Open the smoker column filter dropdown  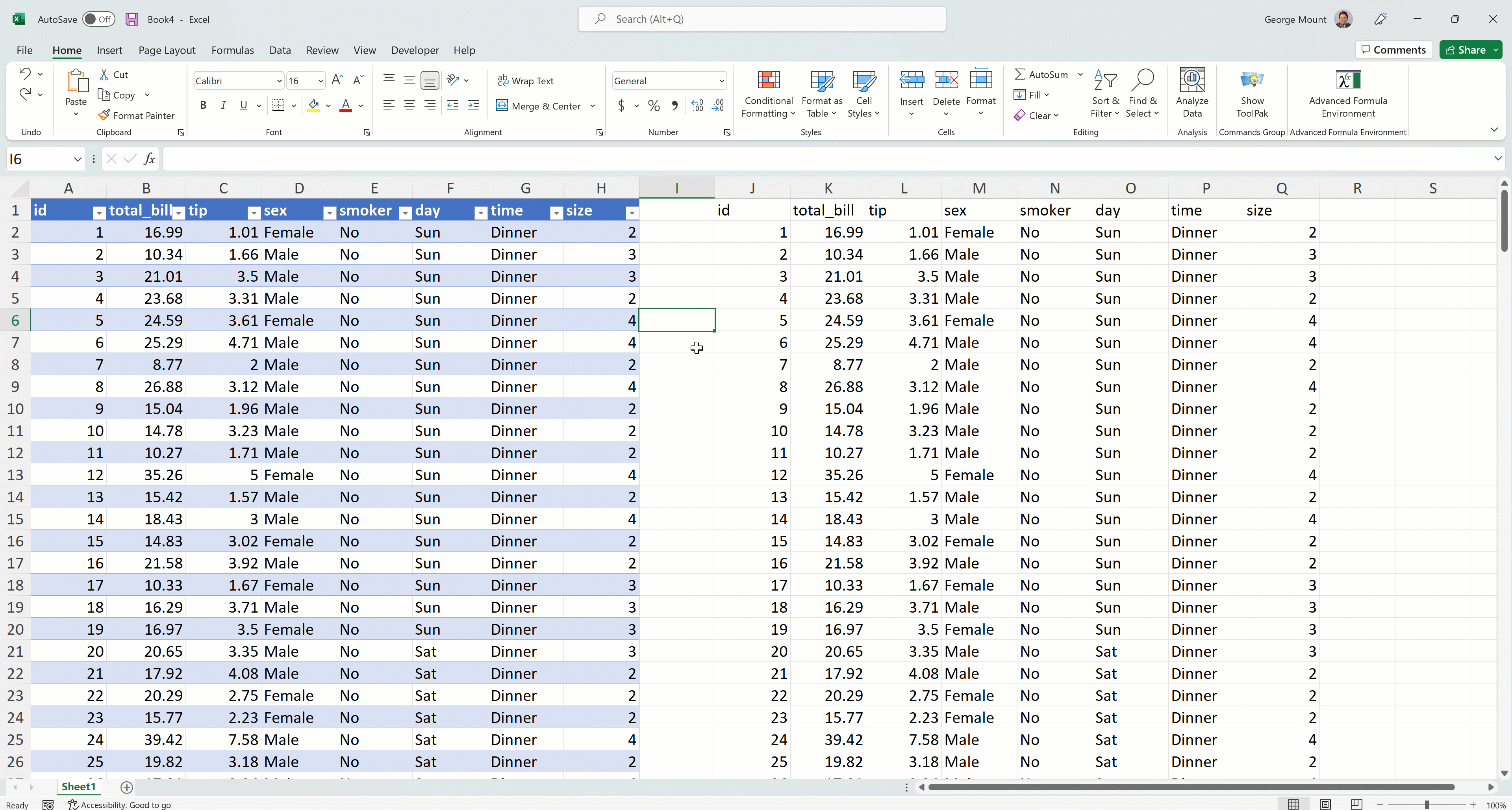[405, 213]
